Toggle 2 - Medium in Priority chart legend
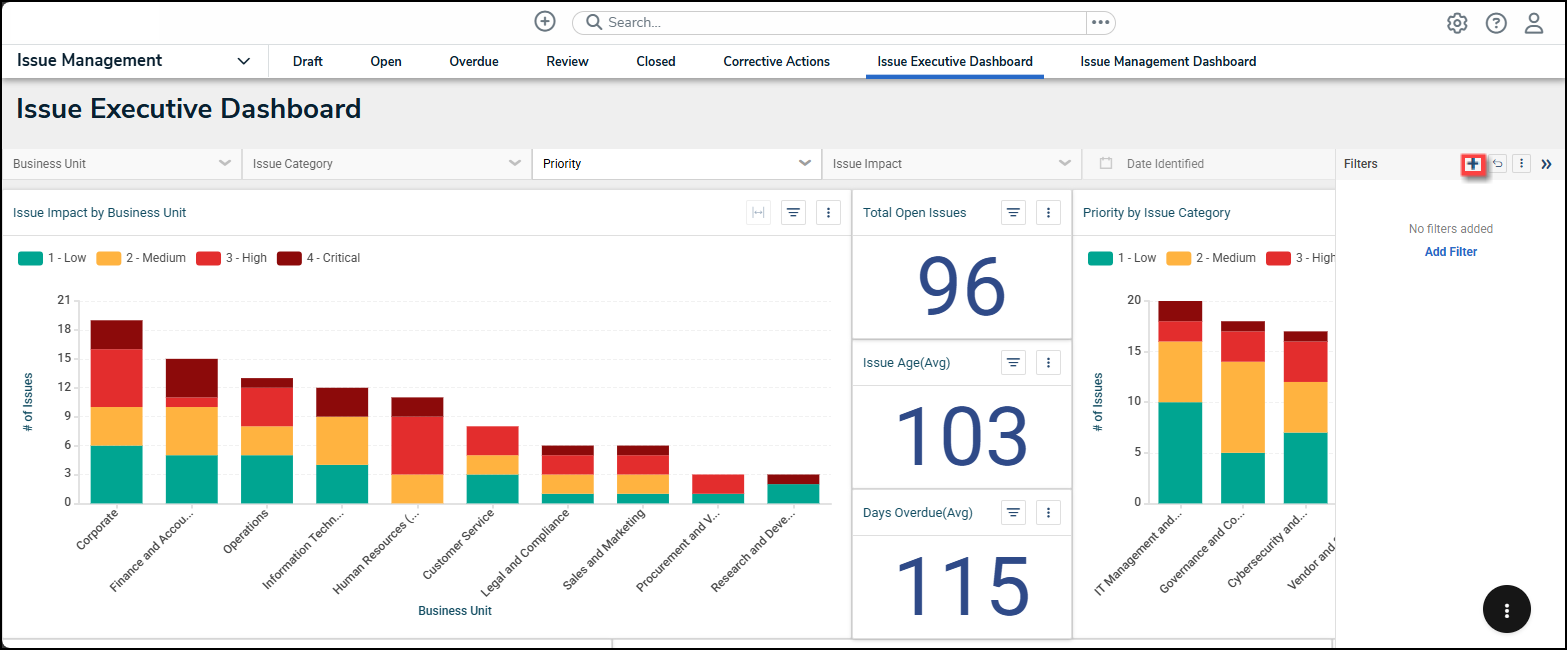Image resolution: width=1567 pixels, height=650 pixels. click(x=1210, y=258)
